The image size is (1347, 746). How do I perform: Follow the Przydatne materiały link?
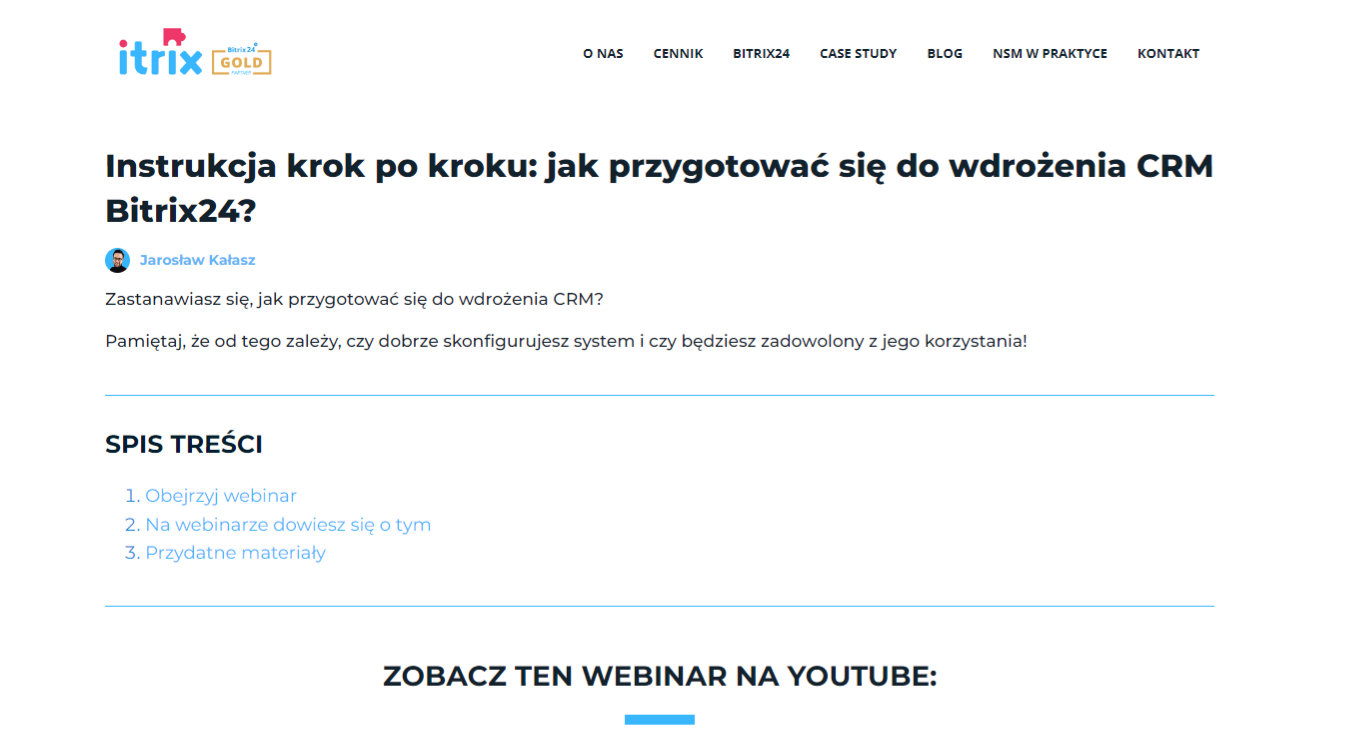234,552
